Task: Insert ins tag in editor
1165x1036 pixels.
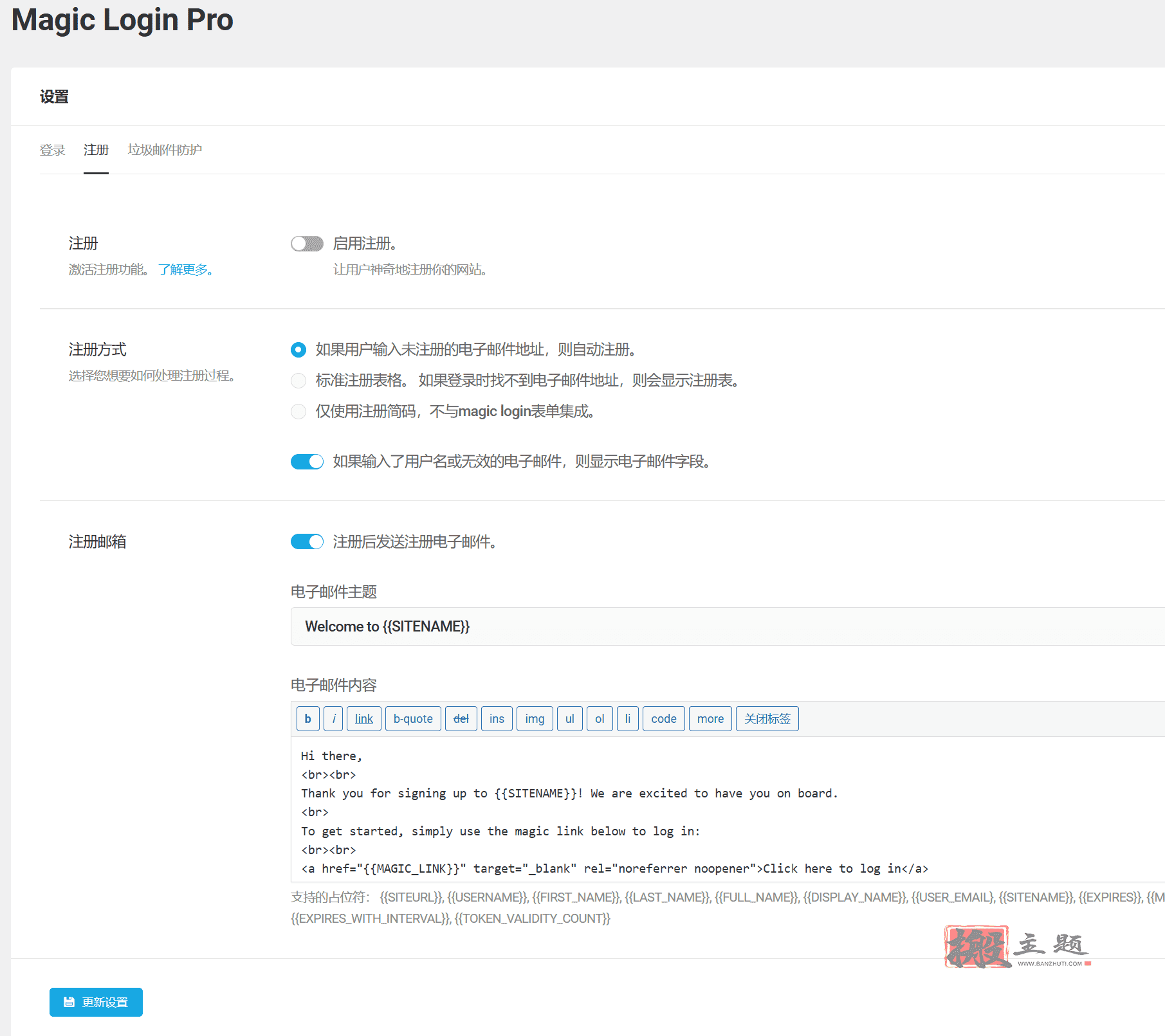Action: pyautogui.click(x=497, y=718)
